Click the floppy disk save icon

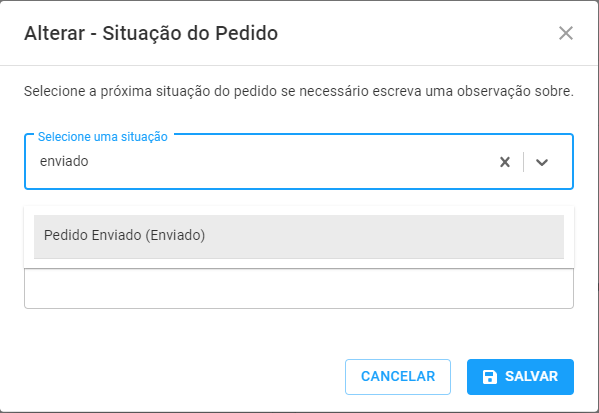(x=490, y=377)
